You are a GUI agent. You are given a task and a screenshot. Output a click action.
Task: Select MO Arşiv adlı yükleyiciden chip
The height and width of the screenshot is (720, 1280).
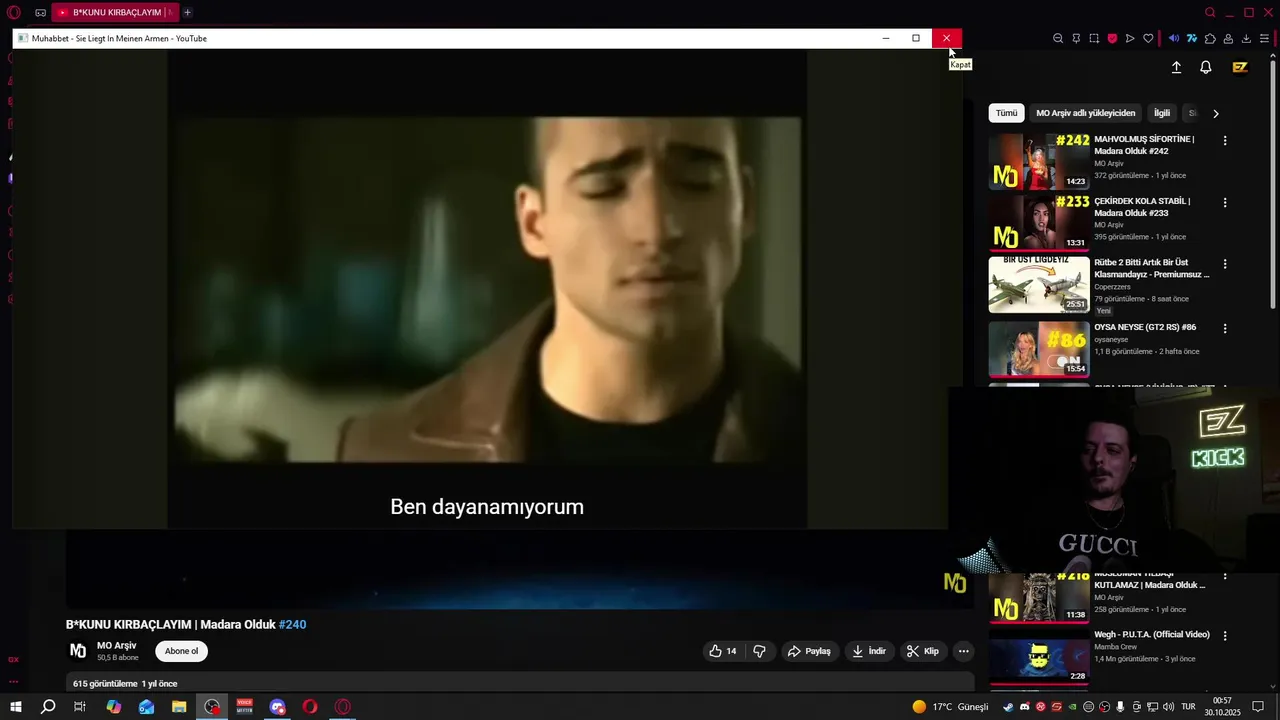pos(1085,113)
